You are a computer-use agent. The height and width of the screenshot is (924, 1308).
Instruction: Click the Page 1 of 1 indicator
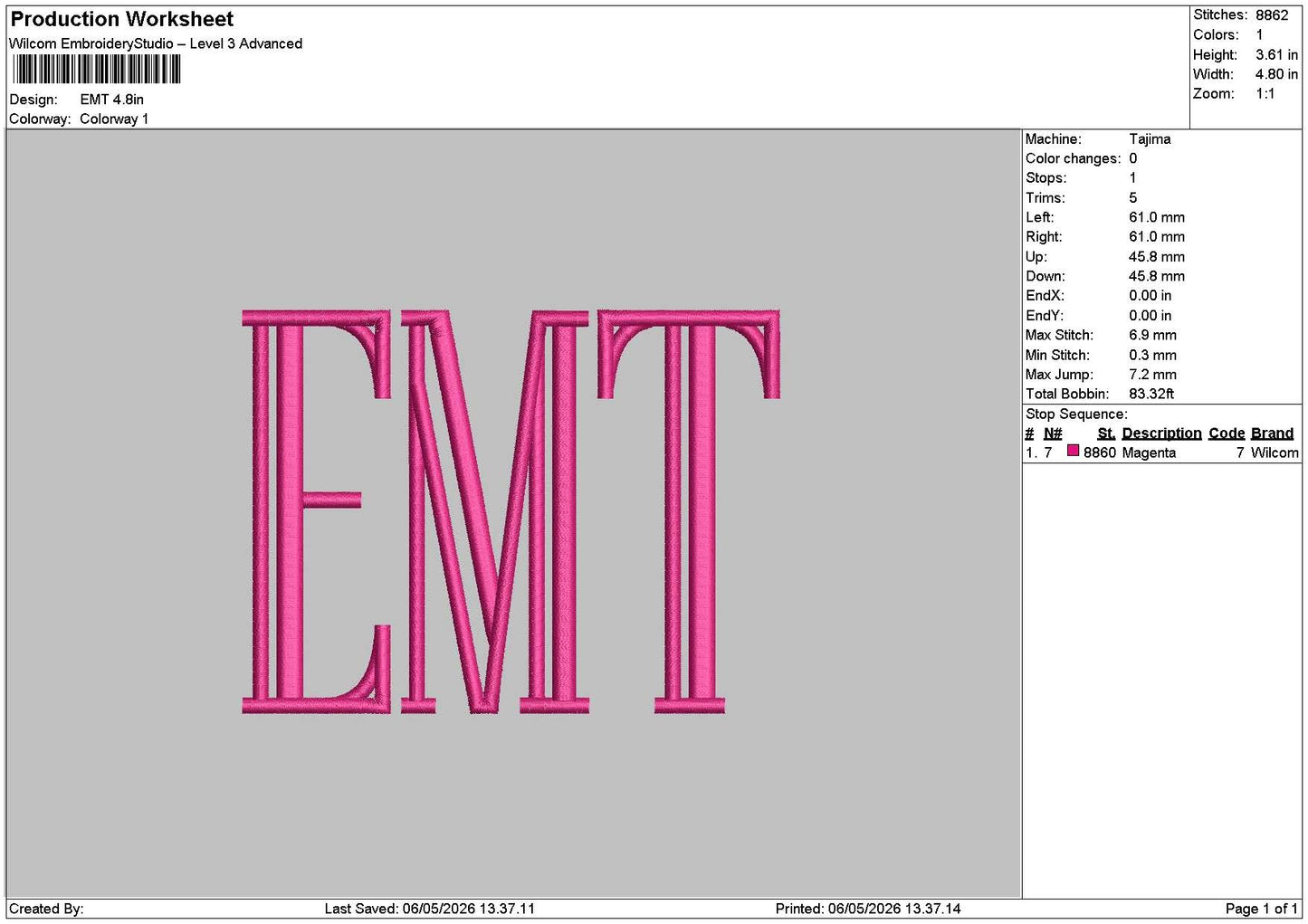(1261, 909)
